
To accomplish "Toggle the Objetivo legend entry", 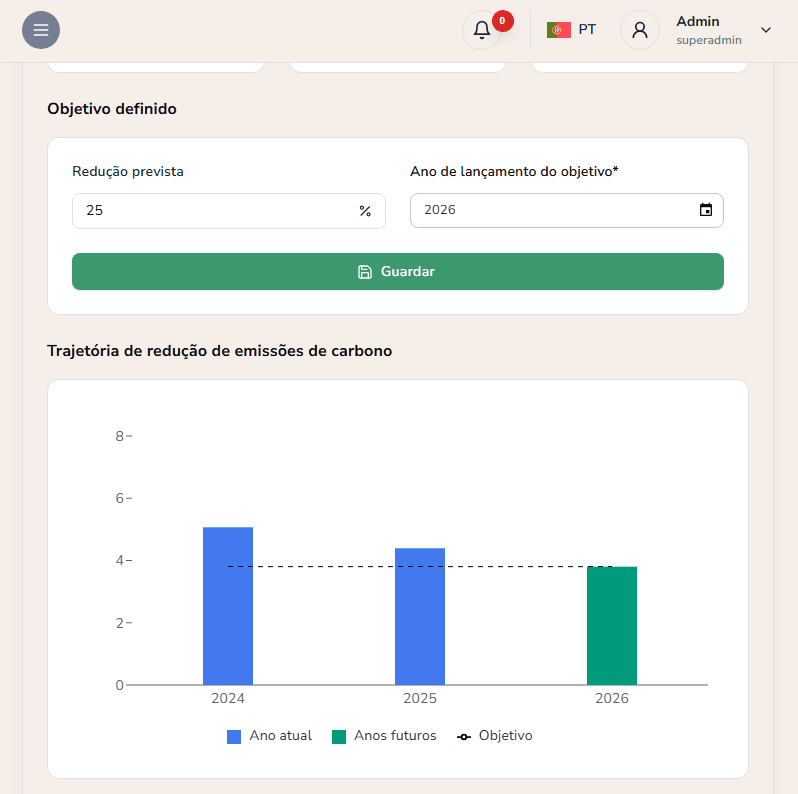I will pos(495,736).
